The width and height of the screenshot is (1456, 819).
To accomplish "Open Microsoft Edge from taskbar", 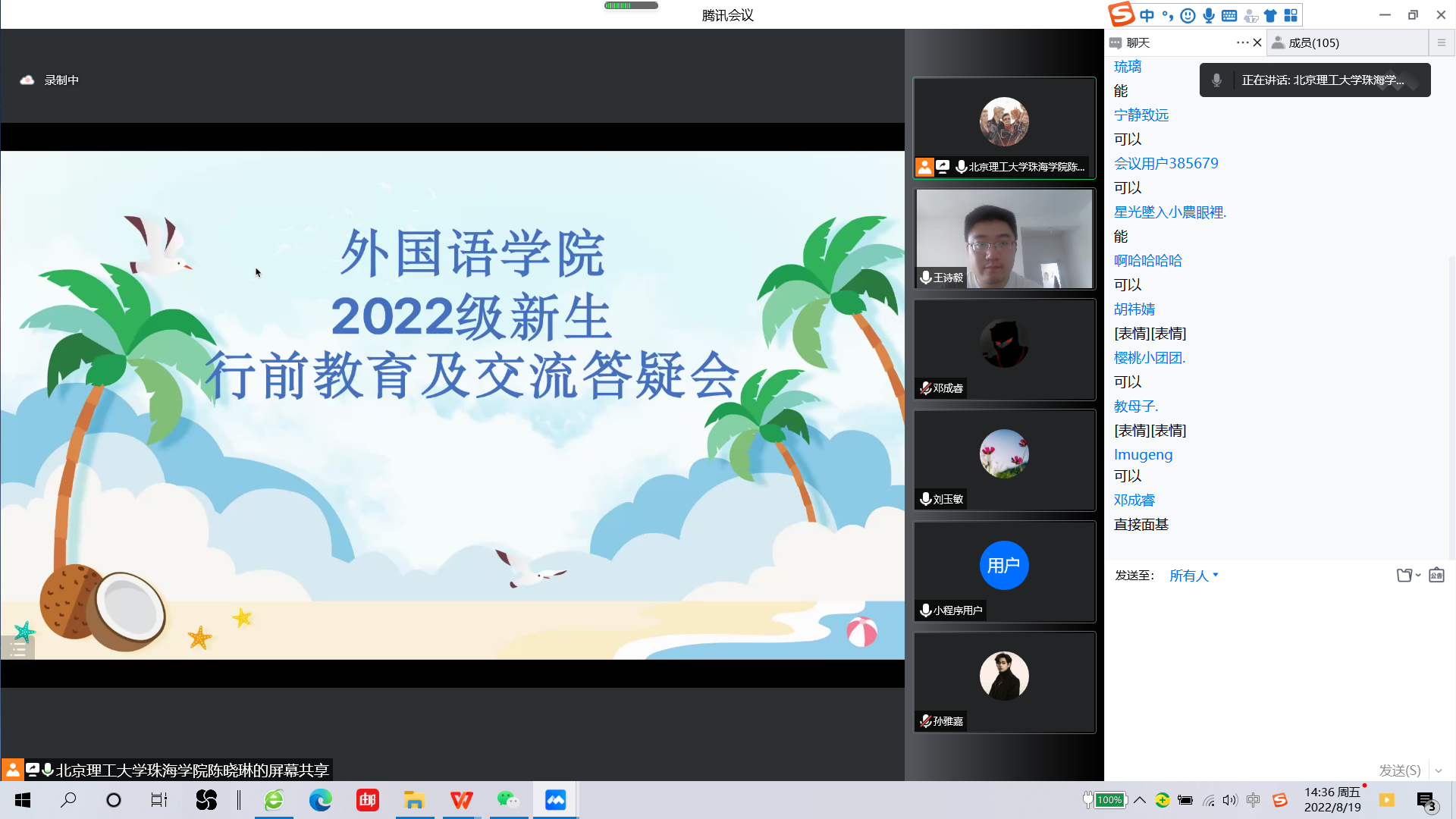I will click(321, 800).
